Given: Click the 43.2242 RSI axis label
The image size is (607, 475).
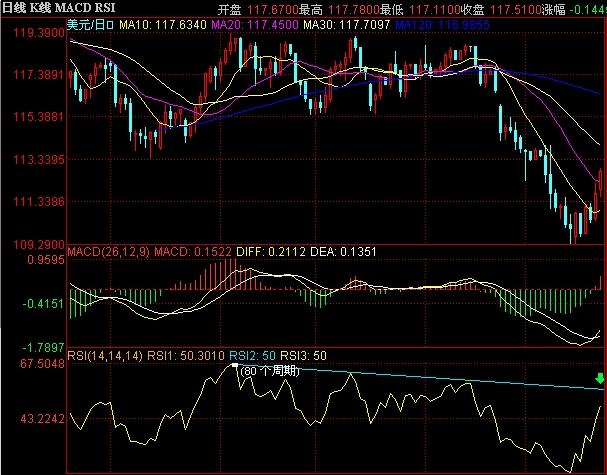Looking at the screenshot, I should tap(43, 418).
